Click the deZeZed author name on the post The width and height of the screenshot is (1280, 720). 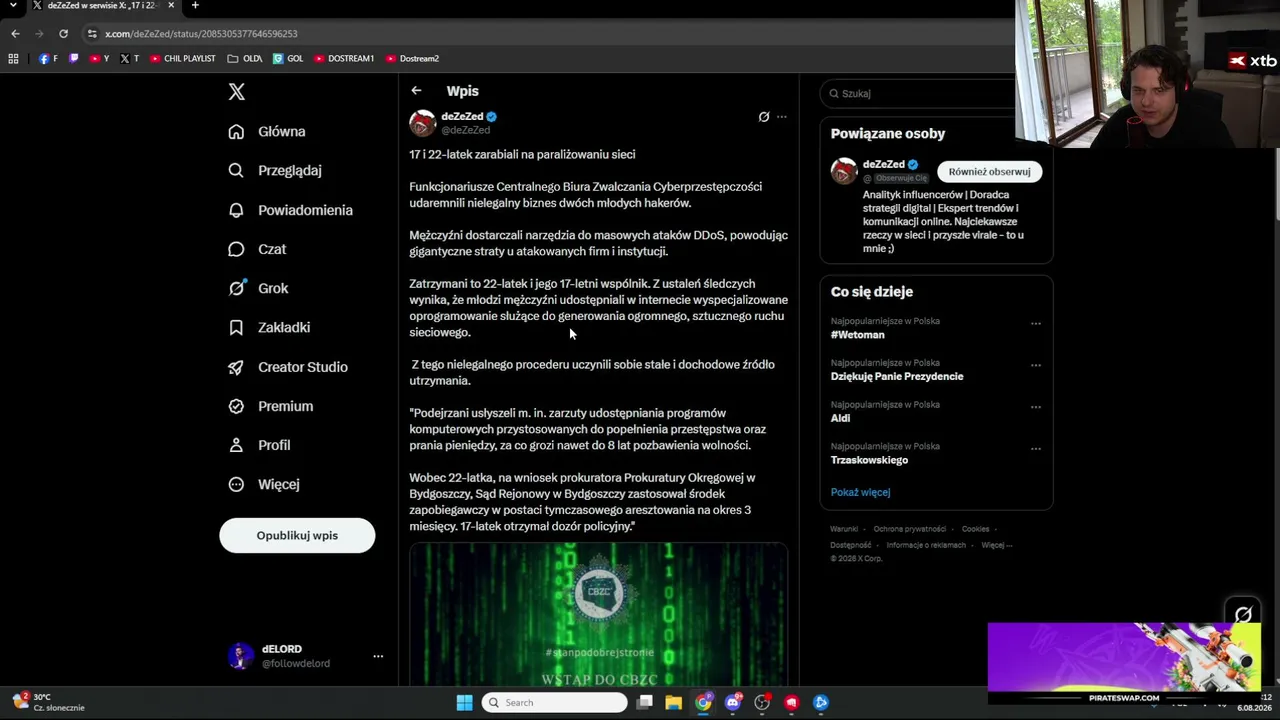coord(463,116)
